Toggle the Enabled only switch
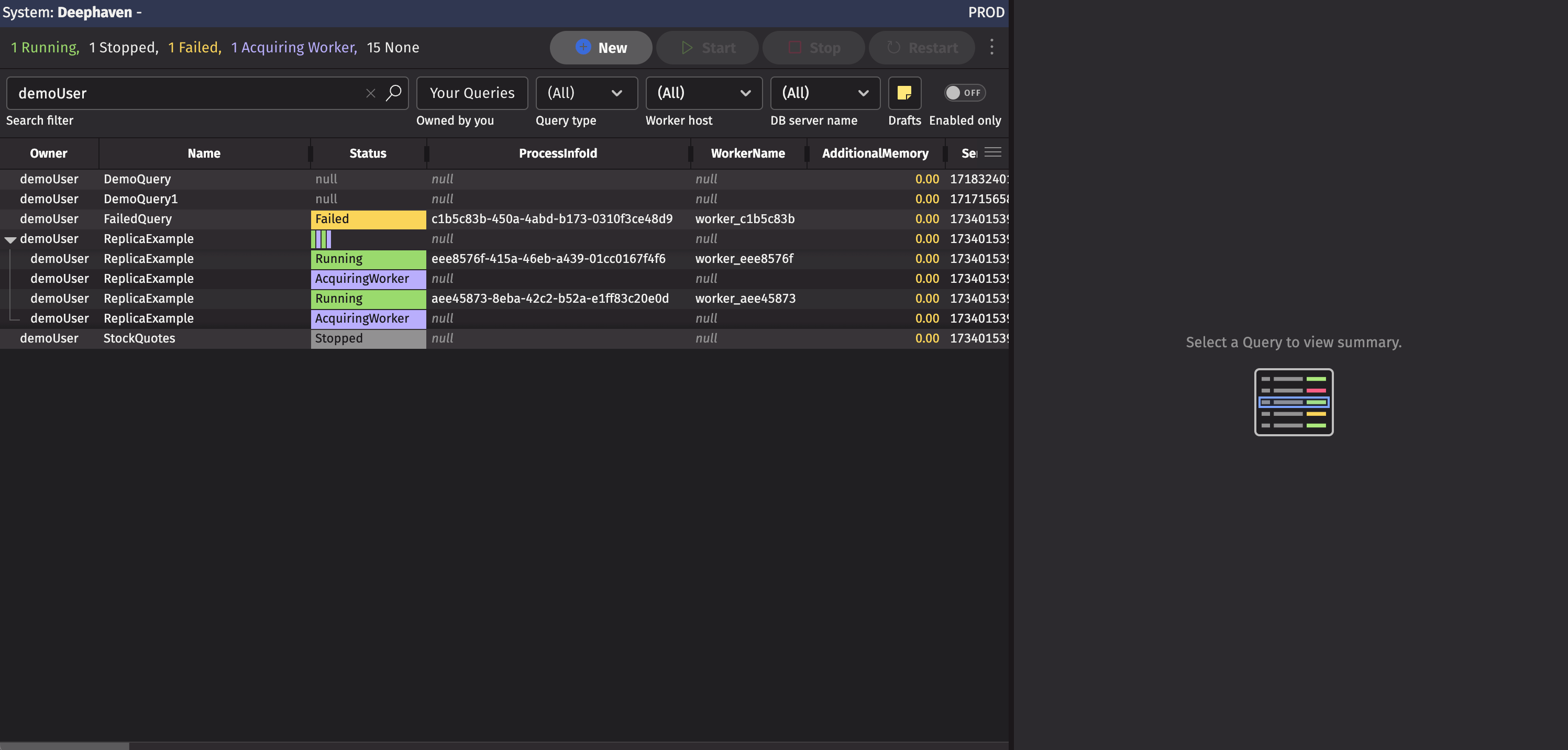Screen dimensions: 1568x750 point(964,93)
